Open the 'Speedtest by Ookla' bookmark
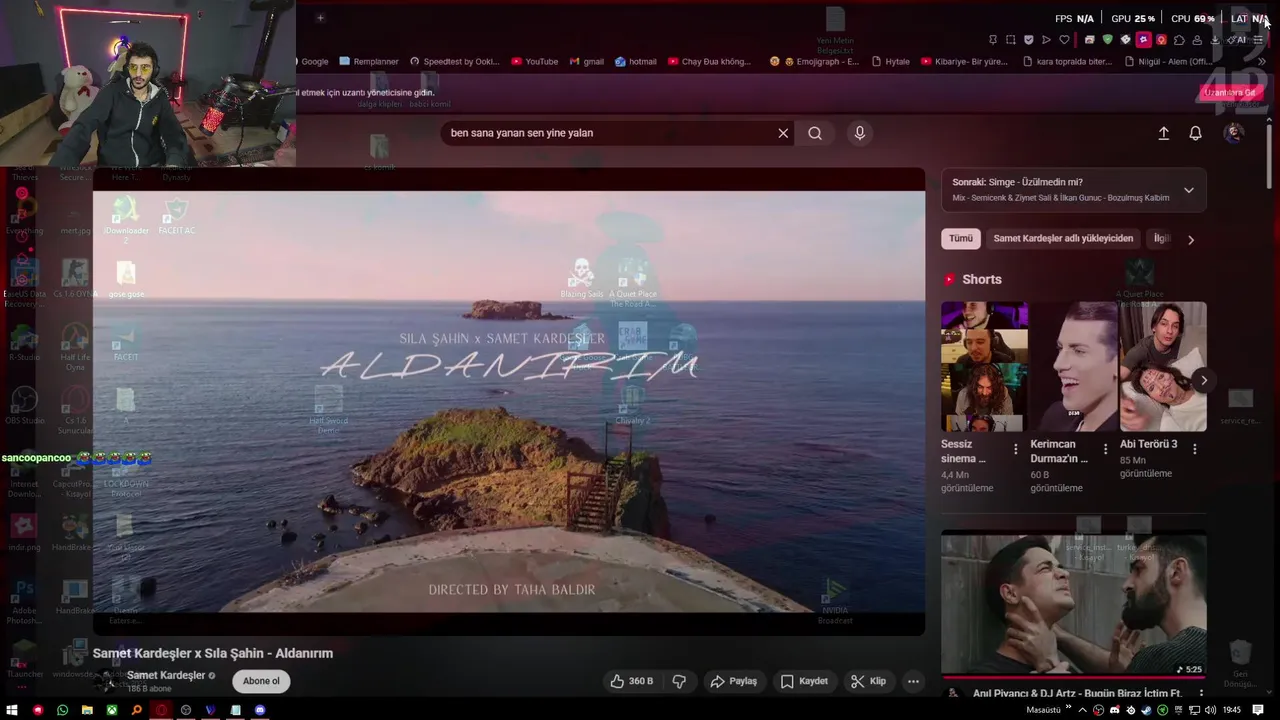The width and height of the screenshot is (1280, 720). click(454, 61)
